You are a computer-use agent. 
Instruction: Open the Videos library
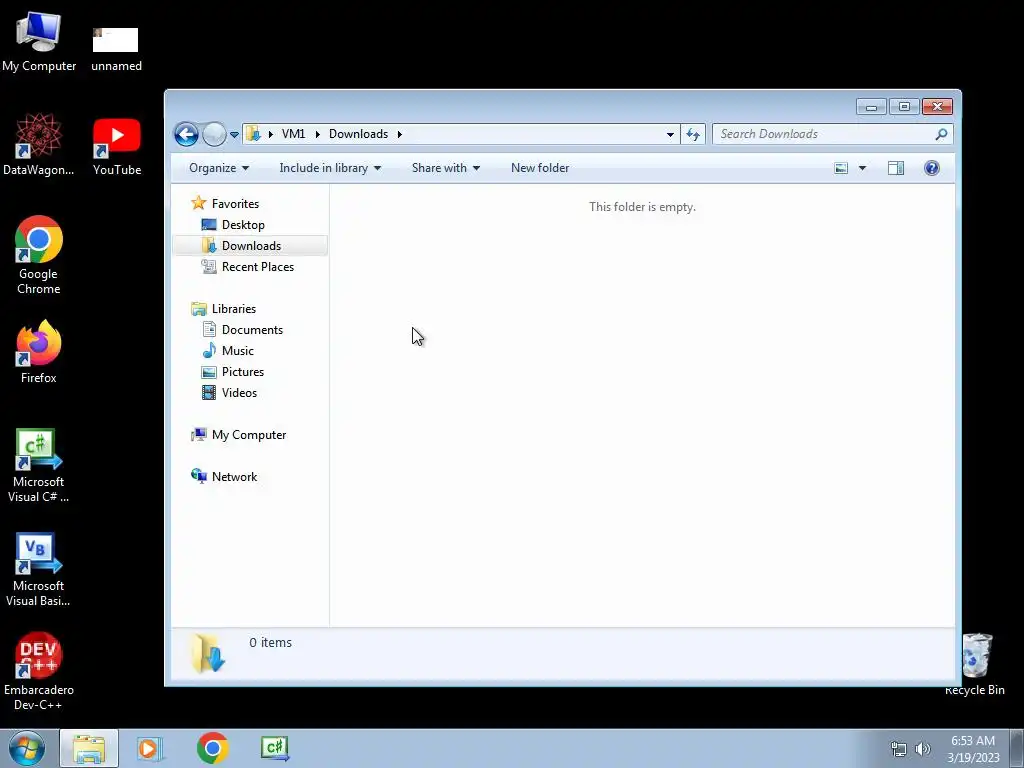point(239,392)
